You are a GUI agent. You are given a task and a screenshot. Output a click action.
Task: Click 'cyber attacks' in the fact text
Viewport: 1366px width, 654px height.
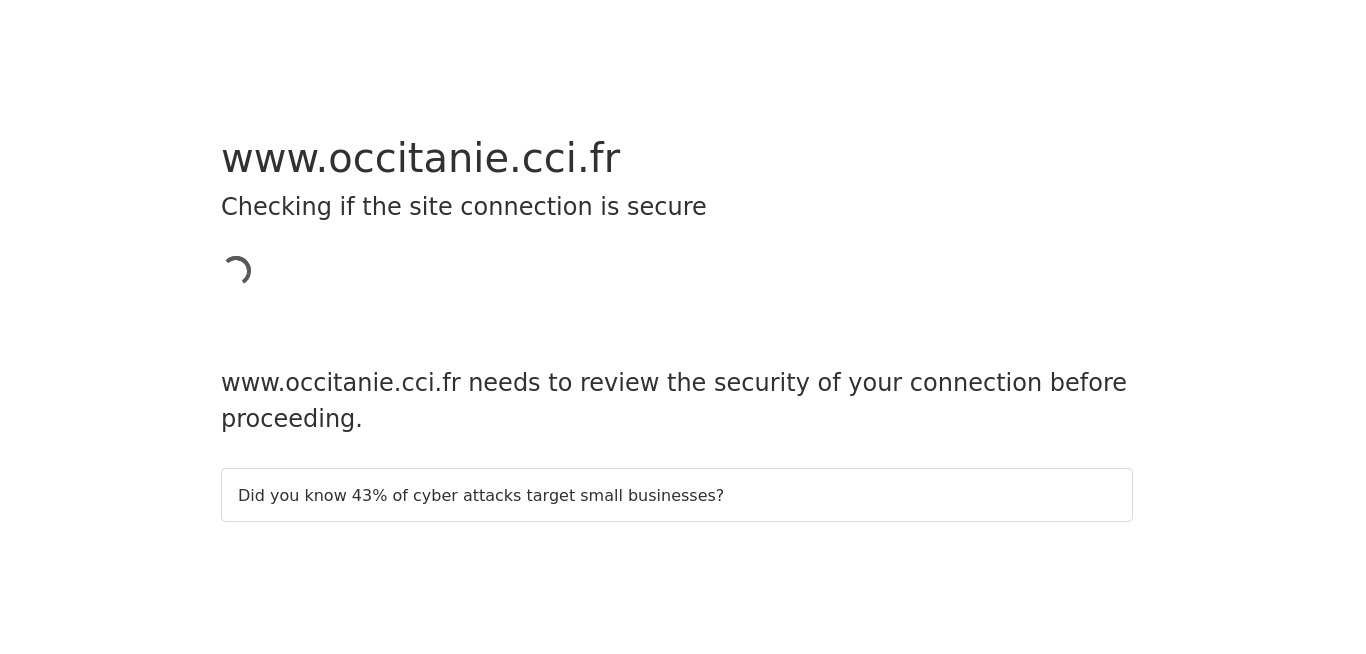click(x=467, y=496)
